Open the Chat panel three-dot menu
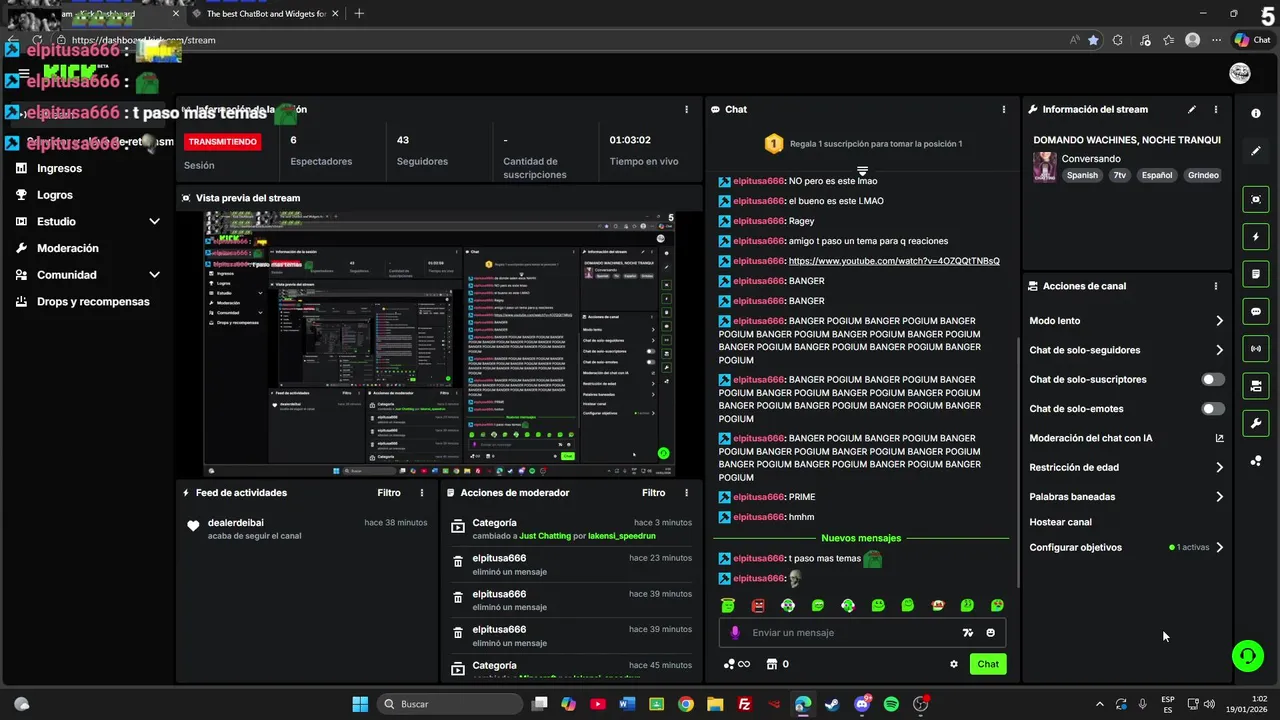This screenshot has height=720, width=1280. (1004, 109)
